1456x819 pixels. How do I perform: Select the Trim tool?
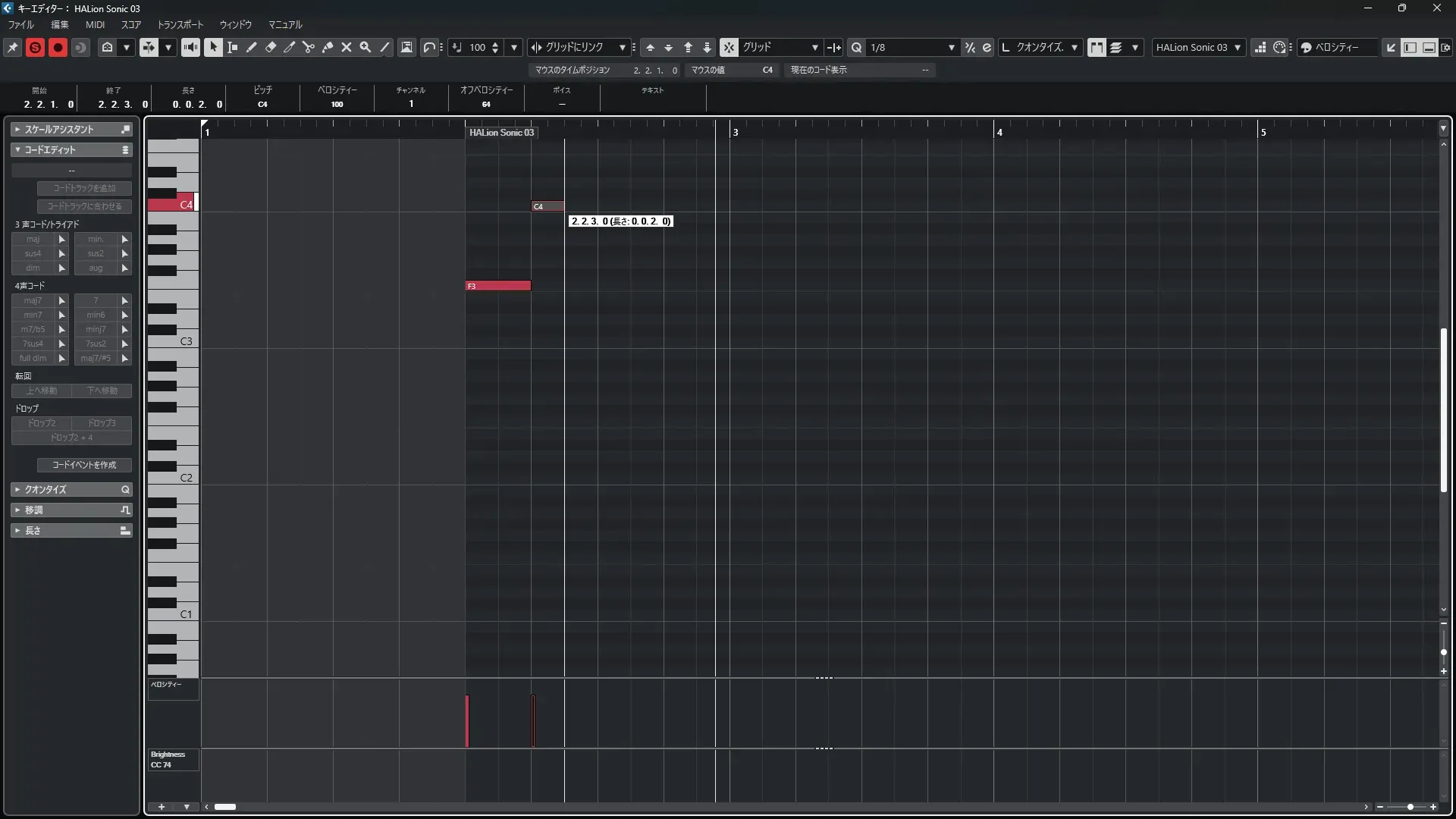pos(290,47)
